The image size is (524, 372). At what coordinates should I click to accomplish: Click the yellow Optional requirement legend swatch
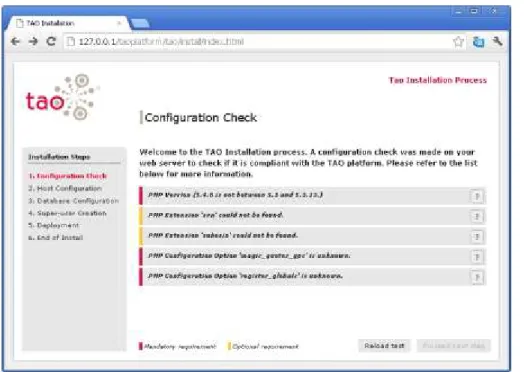coord(229,346)
